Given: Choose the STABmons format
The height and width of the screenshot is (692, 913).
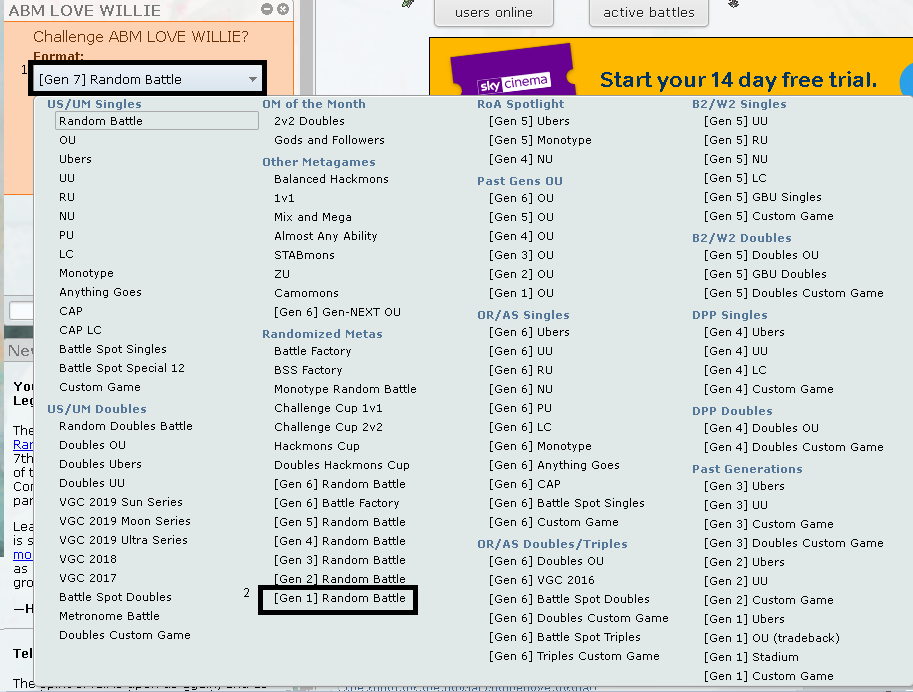Looking at the screenshot, I should tap(304, 255).
